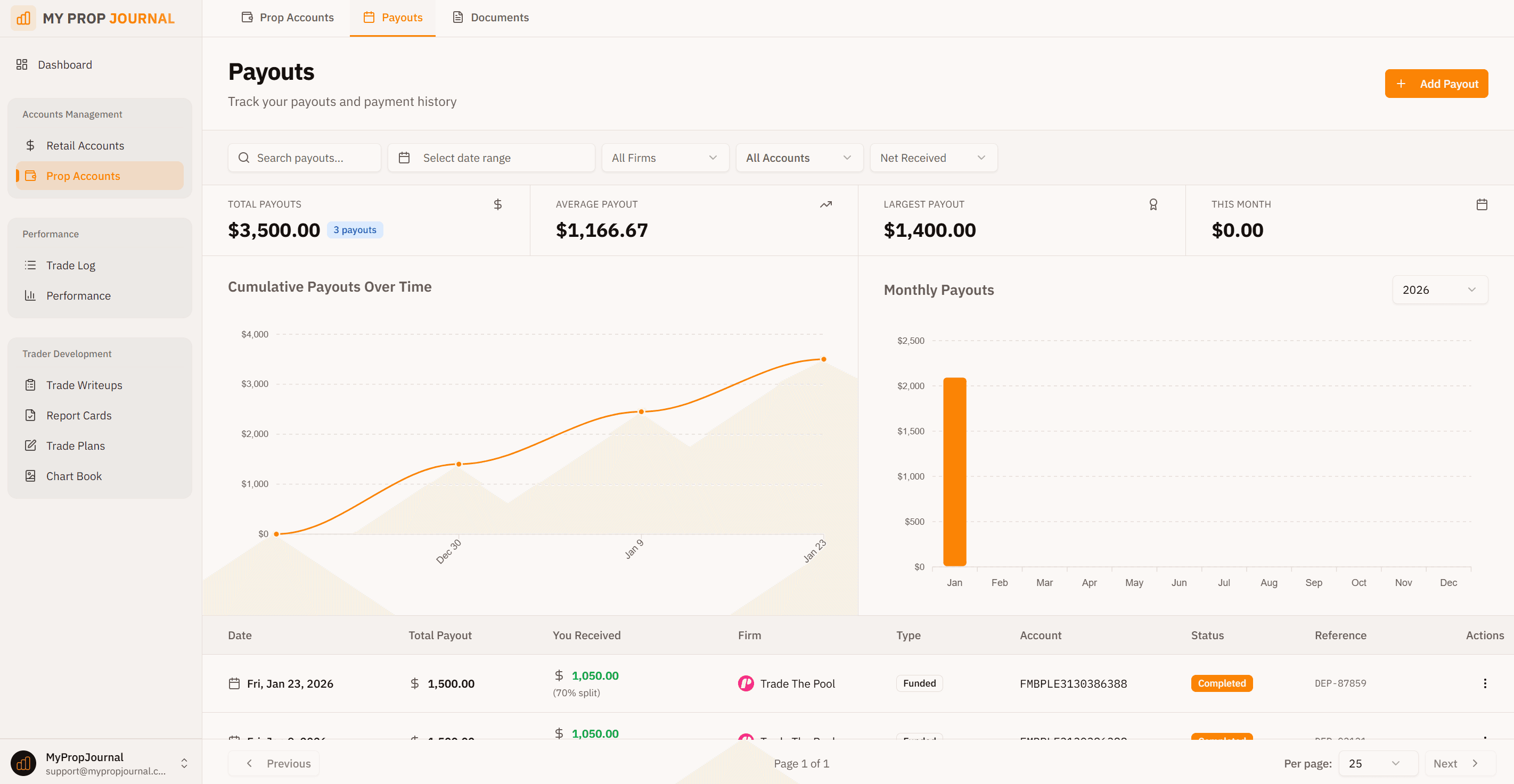Image resolution: width=1514 pixels, height=784 pixels.
Task: Expand the All Firms dropdown
Action: 665,158
